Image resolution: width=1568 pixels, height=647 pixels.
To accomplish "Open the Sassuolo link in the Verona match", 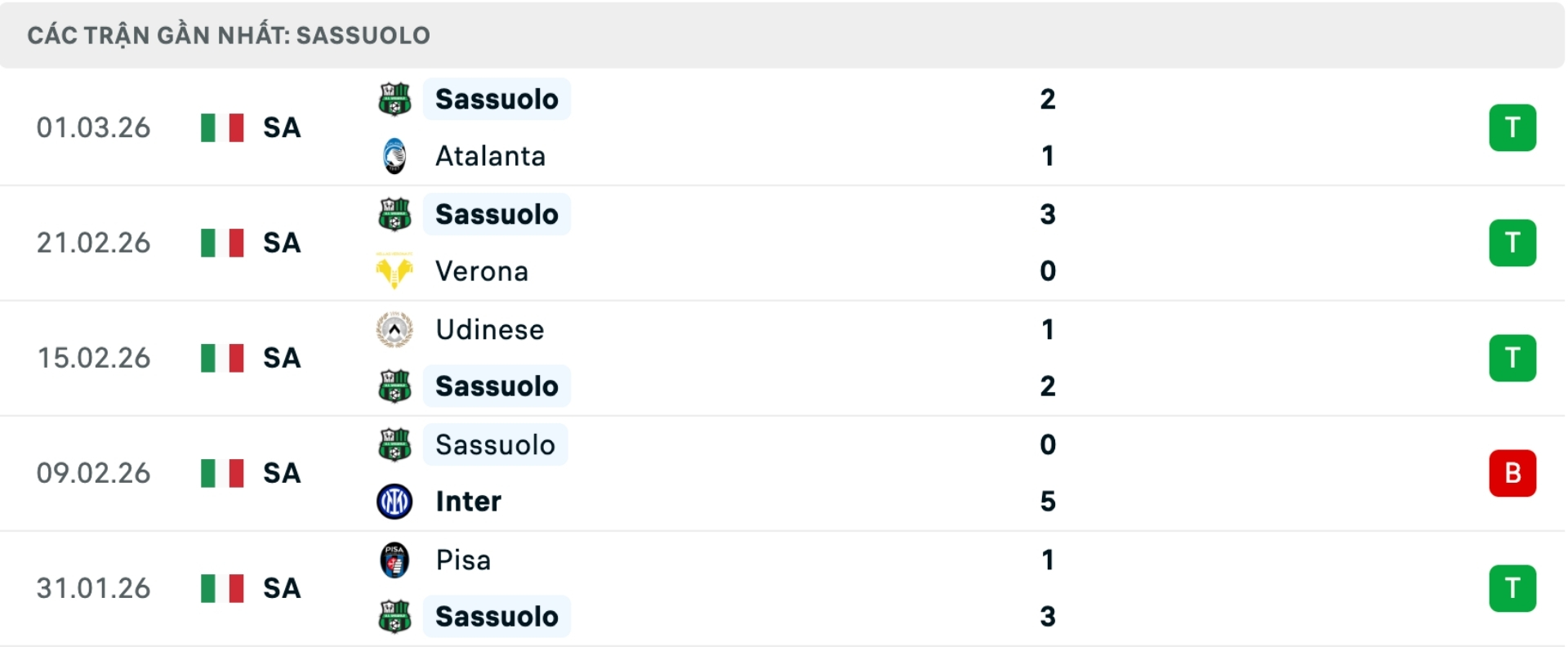I will click(496, 214).
